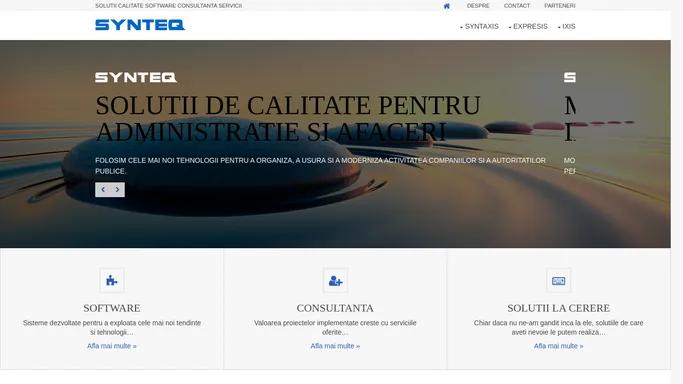Open the SOFTWARE heading
Screen dimensions: 683x384
coord(112,308)
